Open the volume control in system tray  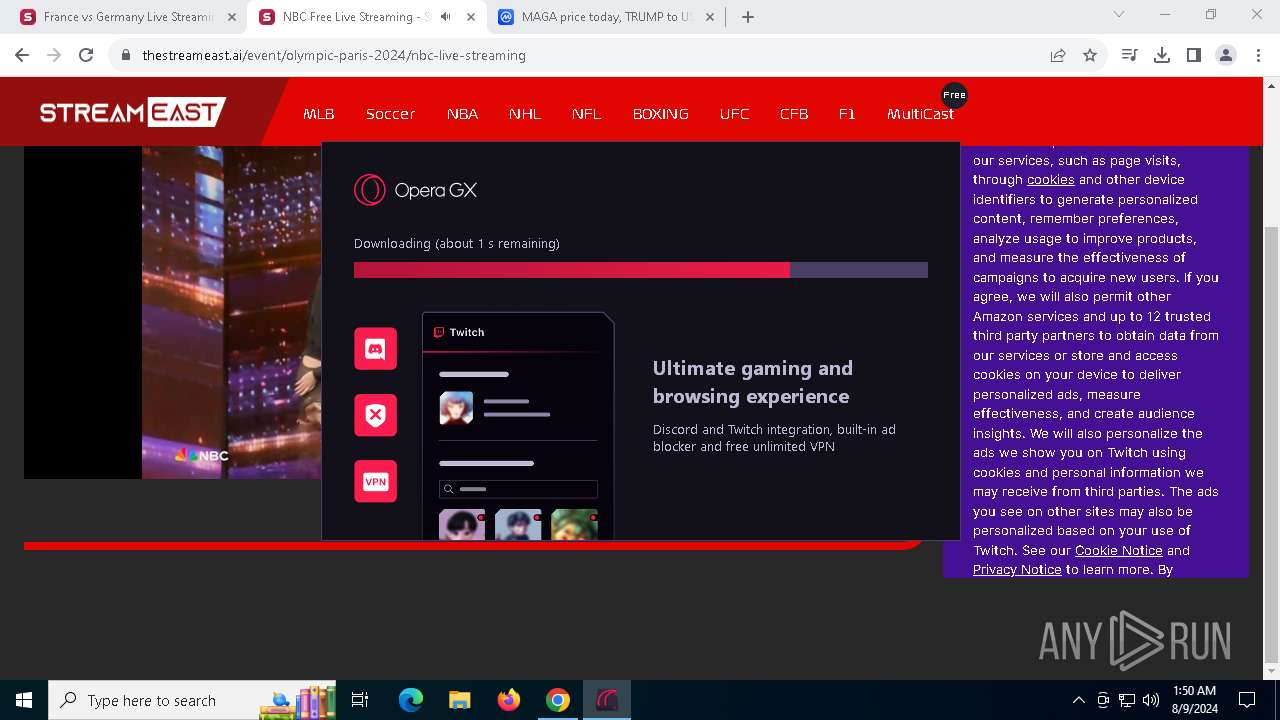coord(1151,700)
